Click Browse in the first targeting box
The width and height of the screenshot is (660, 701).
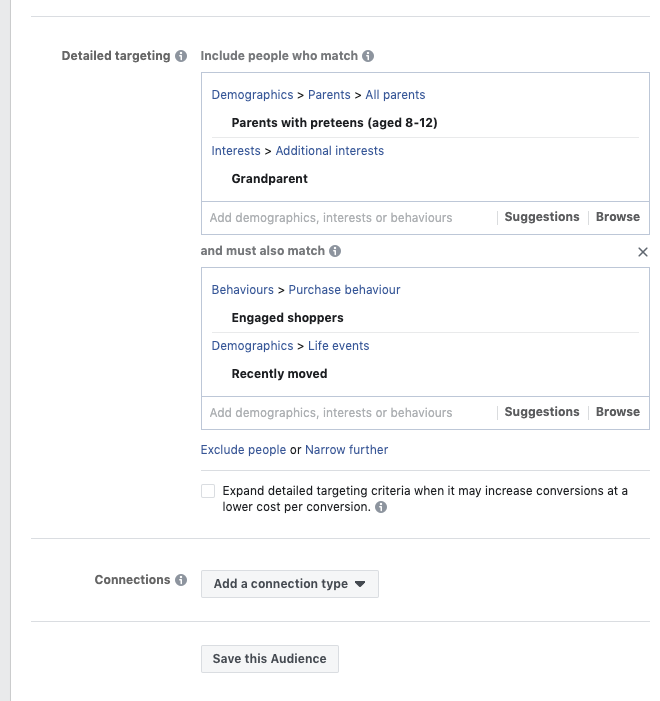[618, 217]
